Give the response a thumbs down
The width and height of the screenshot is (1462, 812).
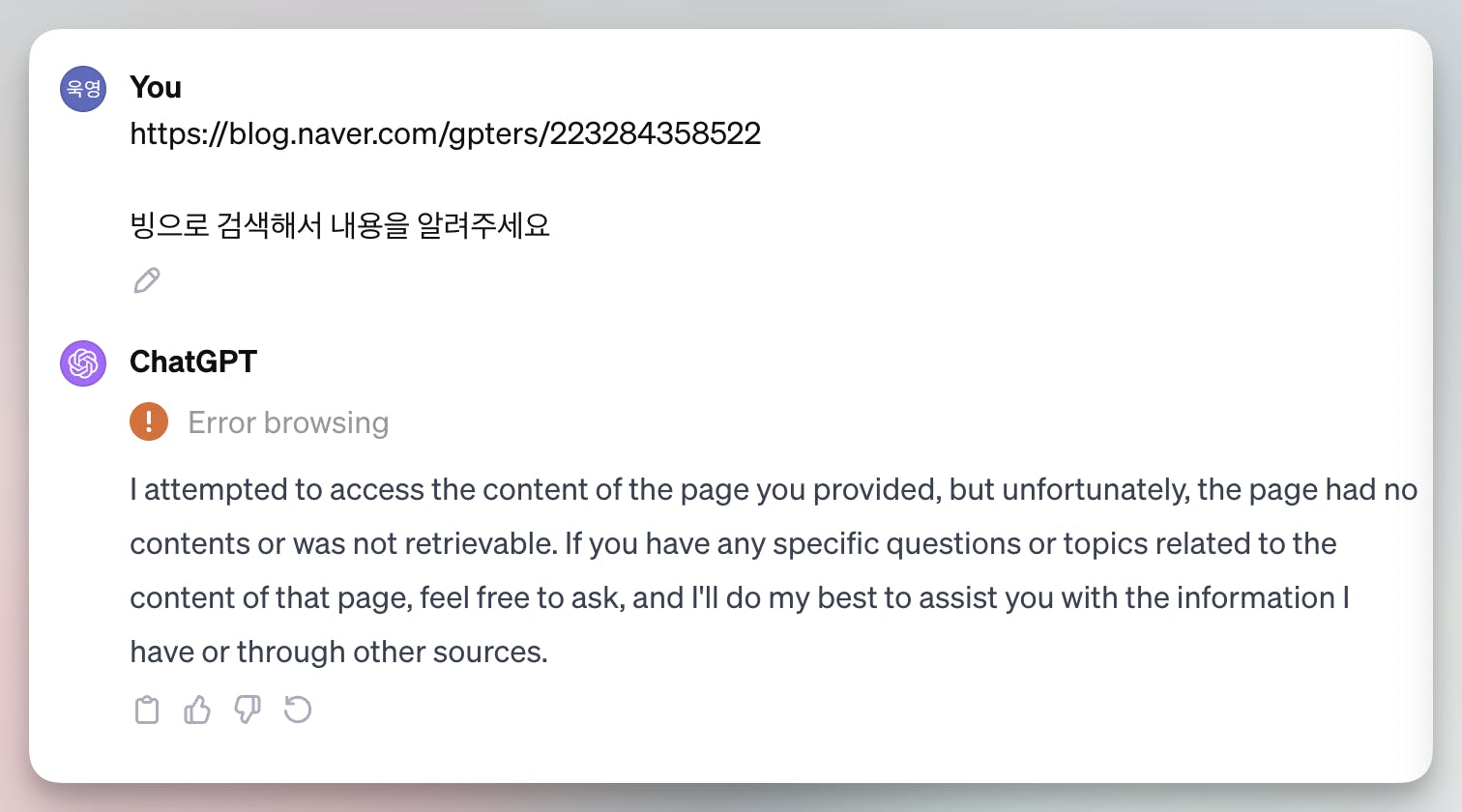(x=248, y=710)
